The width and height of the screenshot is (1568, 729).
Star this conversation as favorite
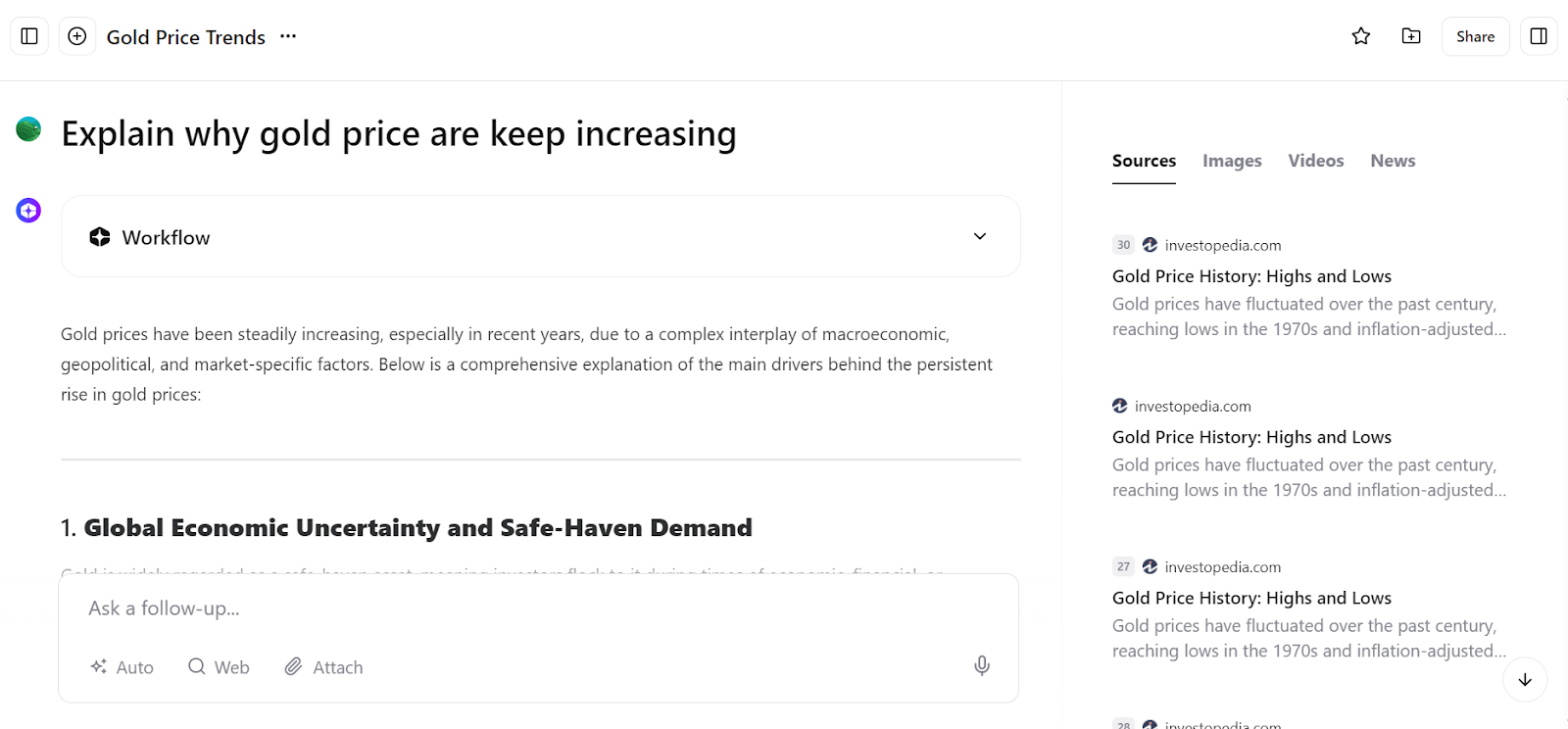click(1360, 36)
